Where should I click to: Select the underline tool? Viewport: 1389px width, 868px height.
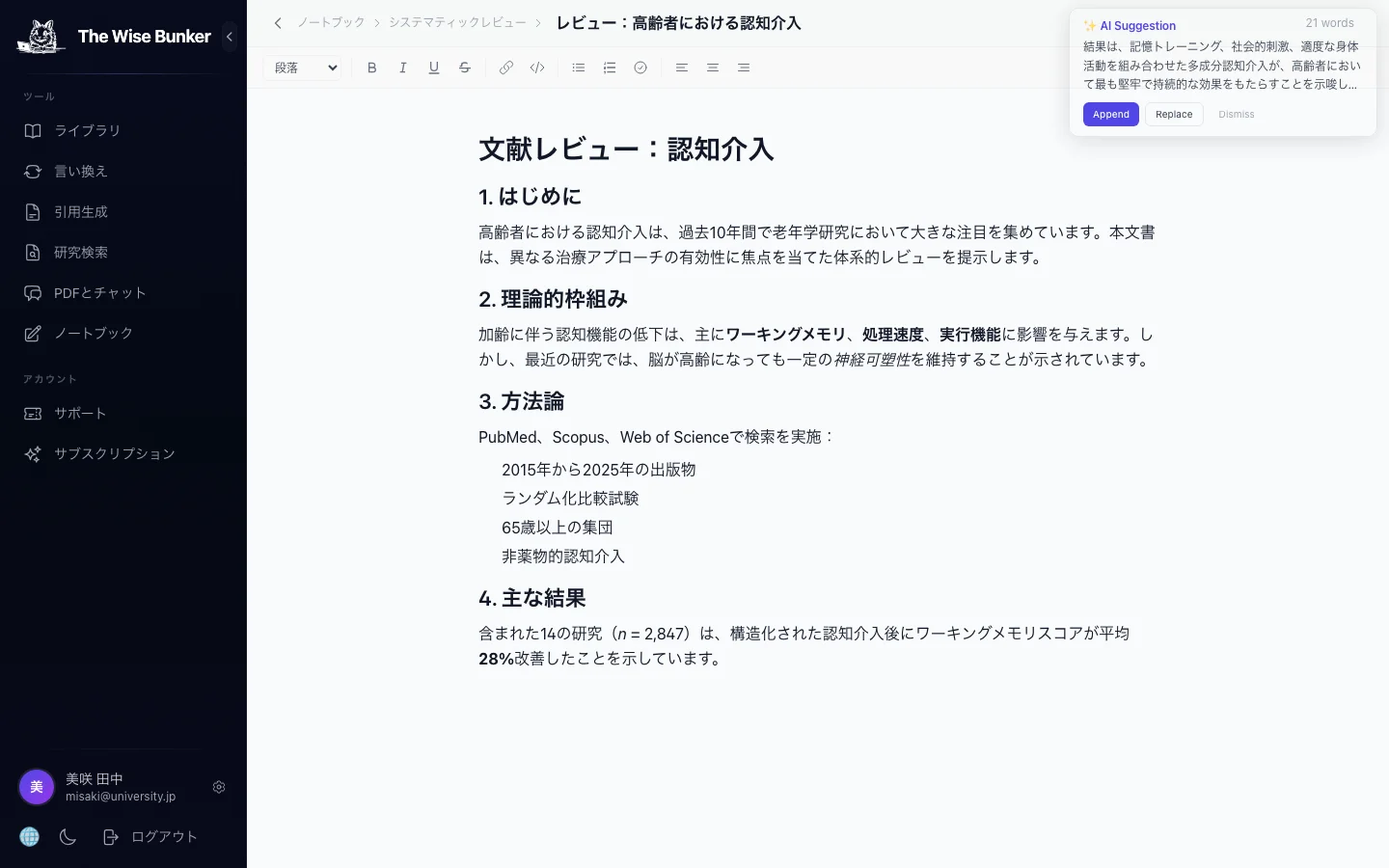(434, 68)
